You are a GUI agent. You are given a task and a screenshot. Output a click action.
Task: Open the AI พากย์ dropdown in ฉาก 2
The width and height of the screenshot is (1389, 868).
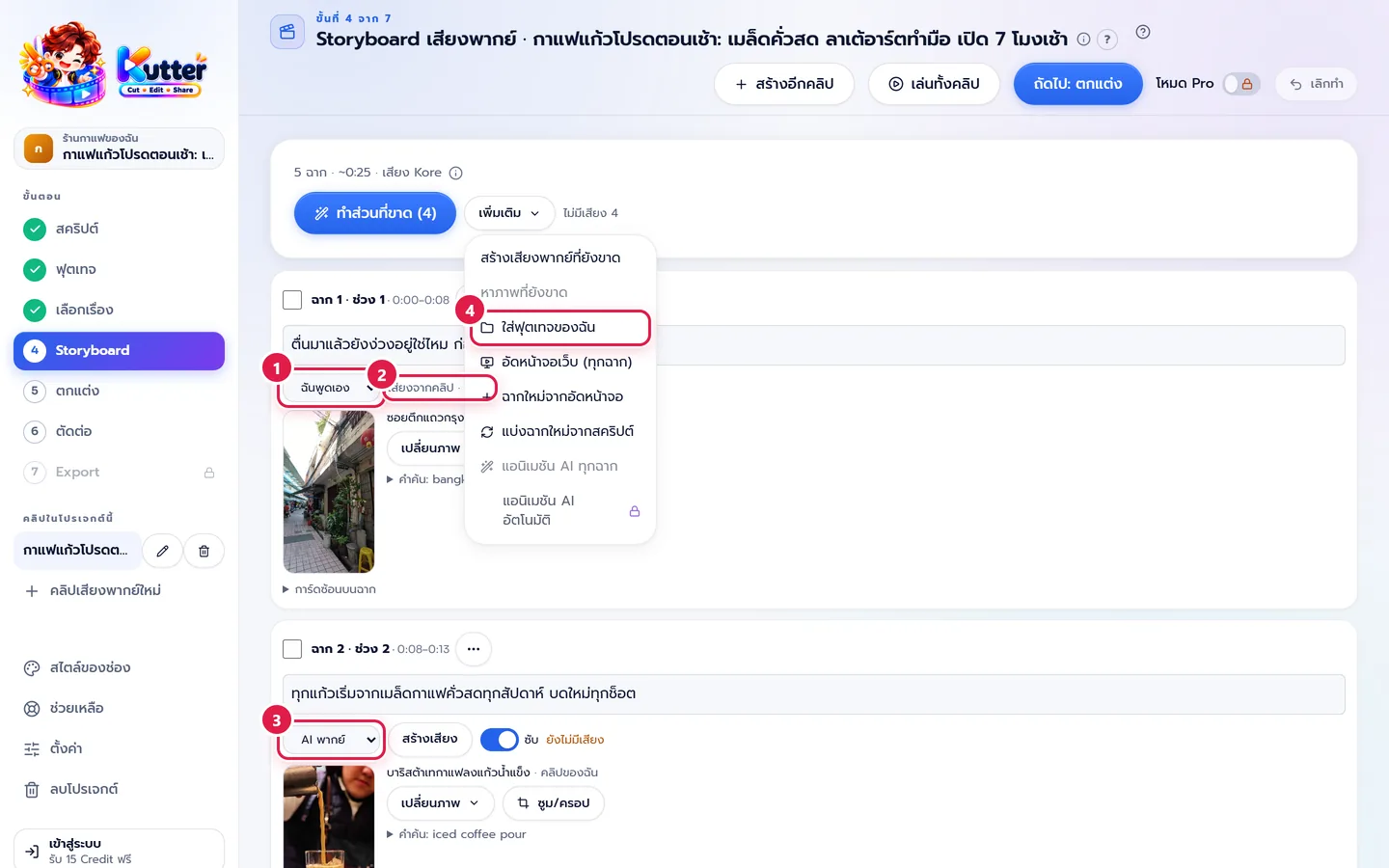(x=333, y=740)
